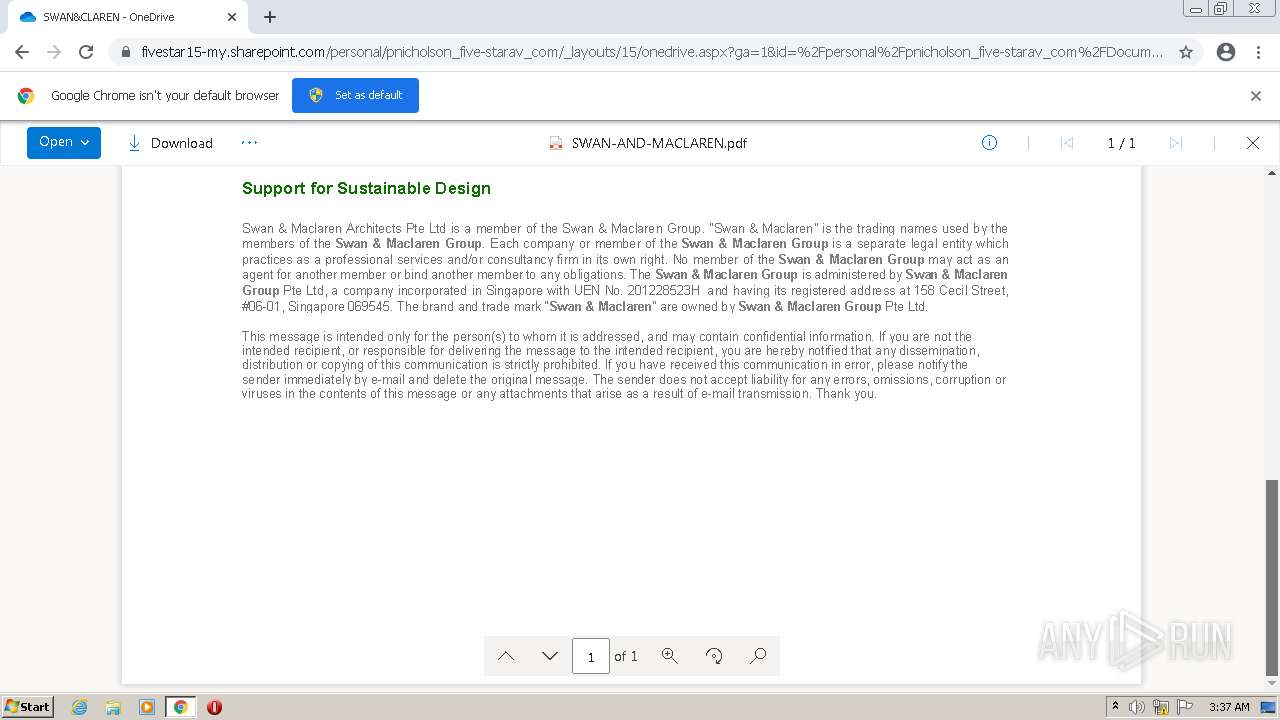Zoom in on the PDF document
The image size is (1280, 720).
[x=669, y=656]
